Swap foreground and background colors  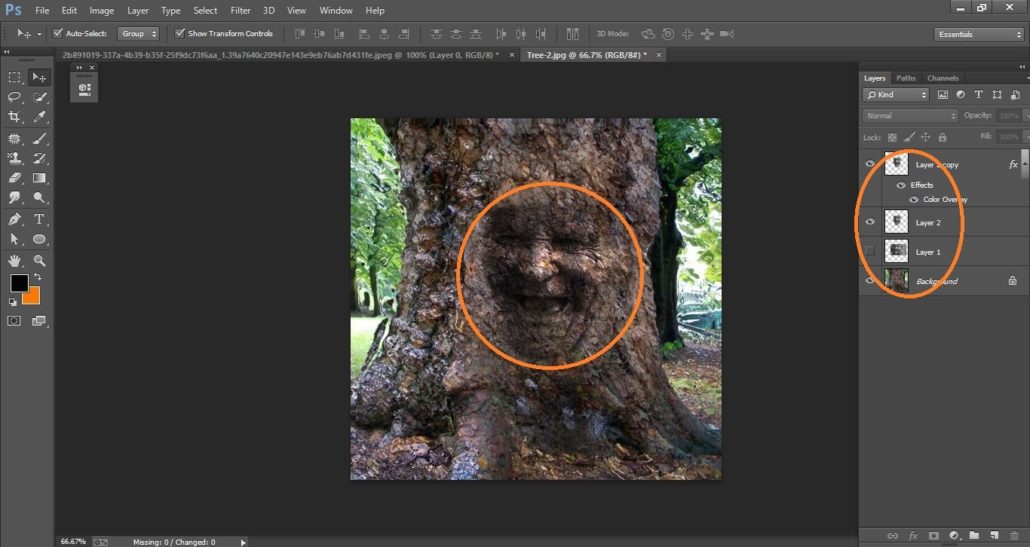(37, 277)
